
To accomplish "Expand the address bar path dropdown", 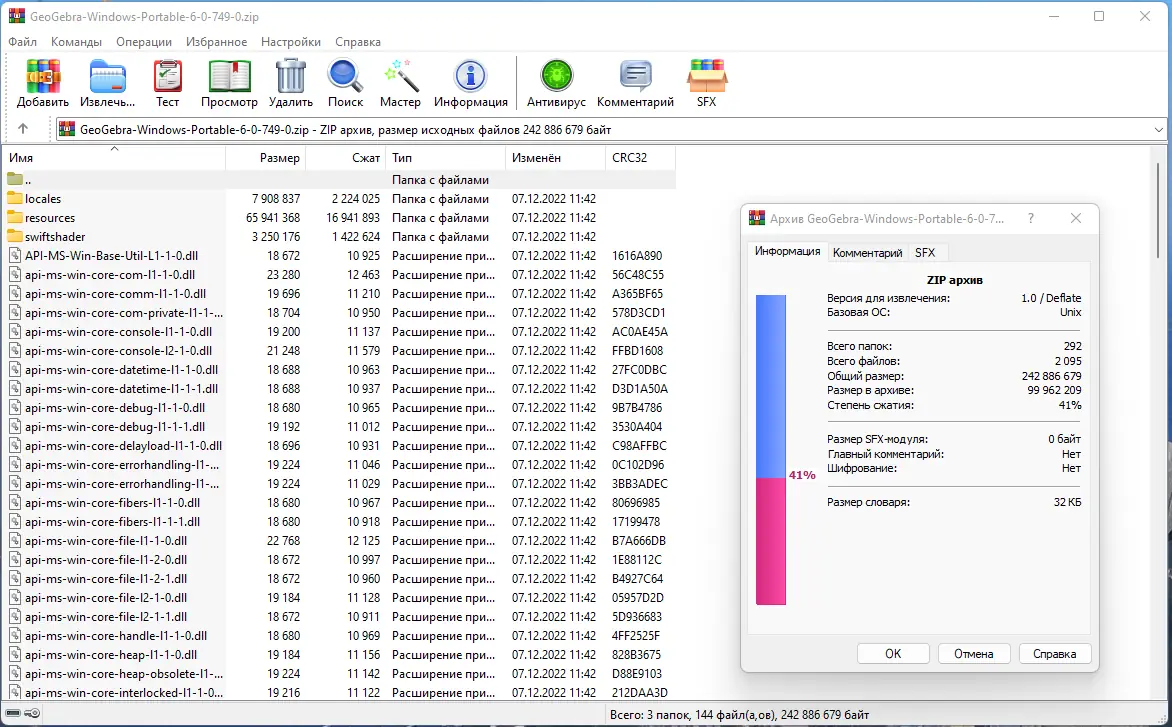I will (x=1158, y=130).
